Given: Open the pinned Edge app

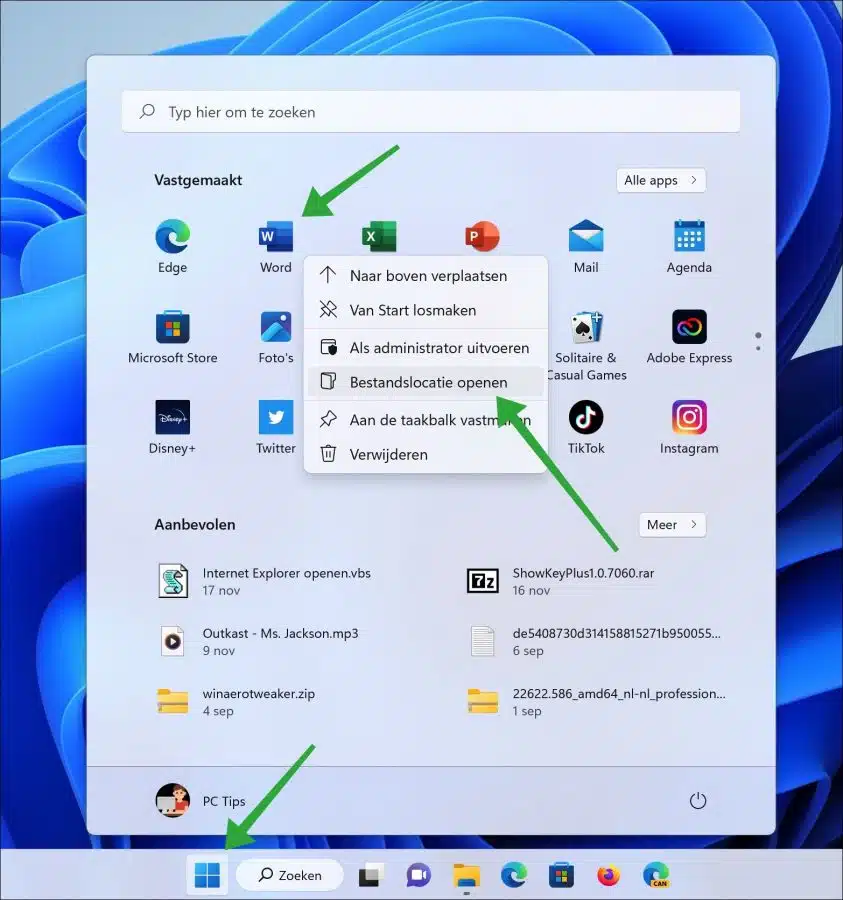Looking at the screenshot, I should (172, 246).
